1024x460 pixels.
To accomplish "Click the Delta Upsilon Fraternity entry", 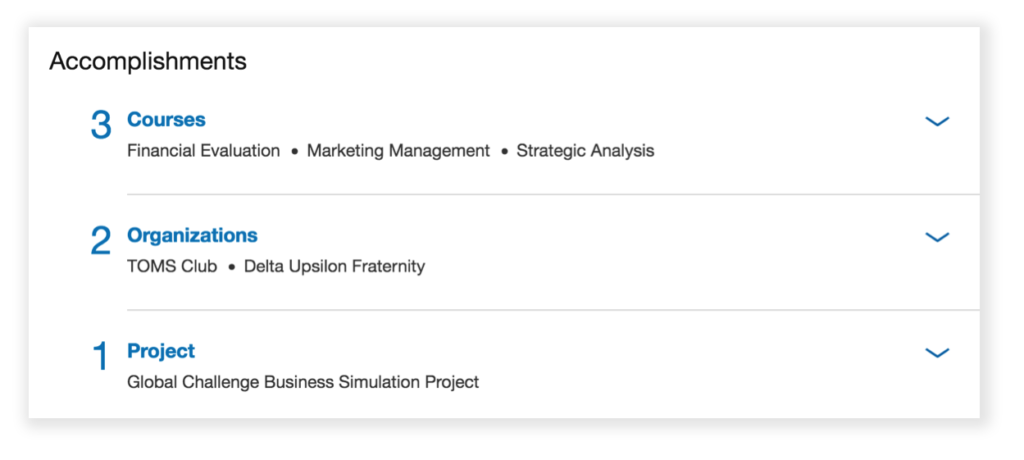I will (334, 267).
